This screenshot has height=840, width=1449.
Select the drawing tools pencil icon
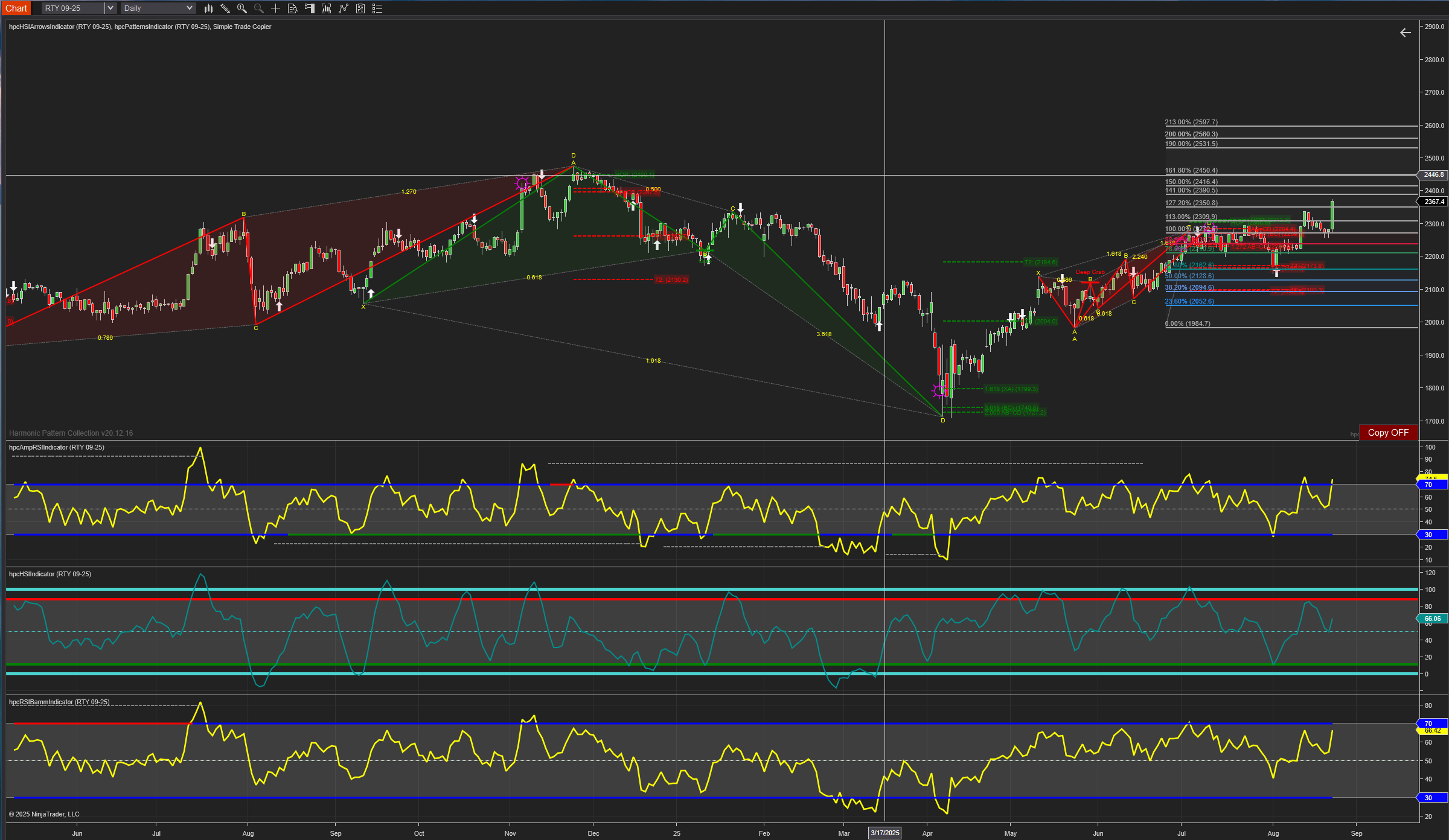[x=225, y=8]
